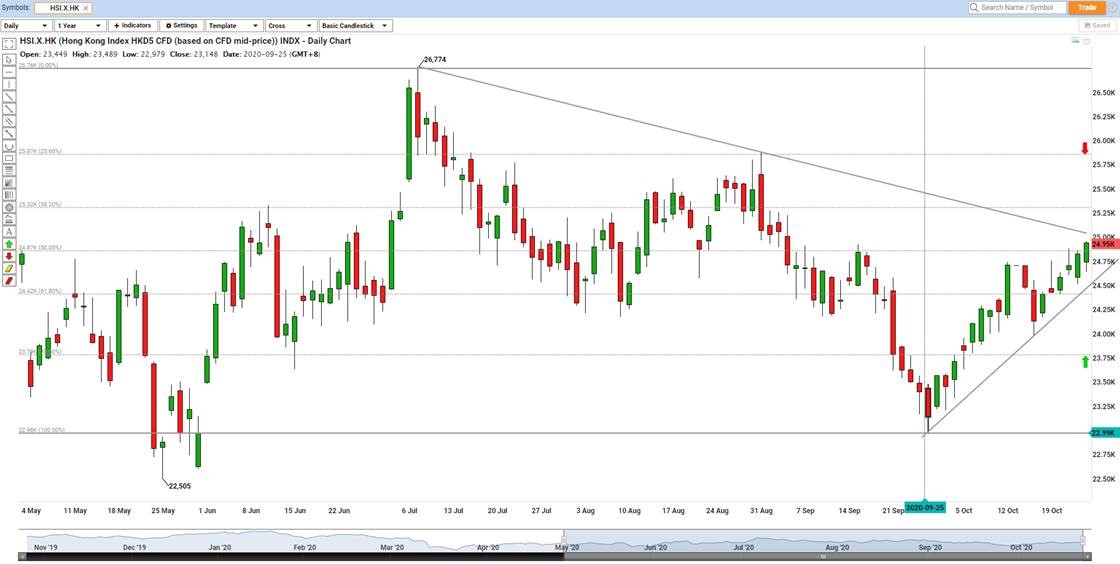Click the right handle of navigator range slider
The image size is (1120, 564).
pyautogui.click(x=1084, y=540)
